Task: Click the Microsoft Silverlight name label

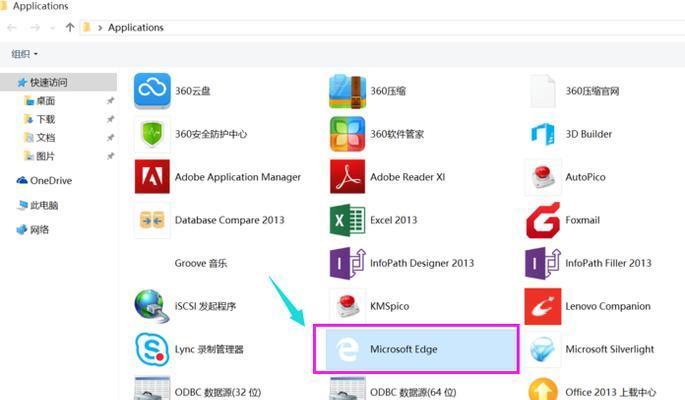Action: click(610, 349)
